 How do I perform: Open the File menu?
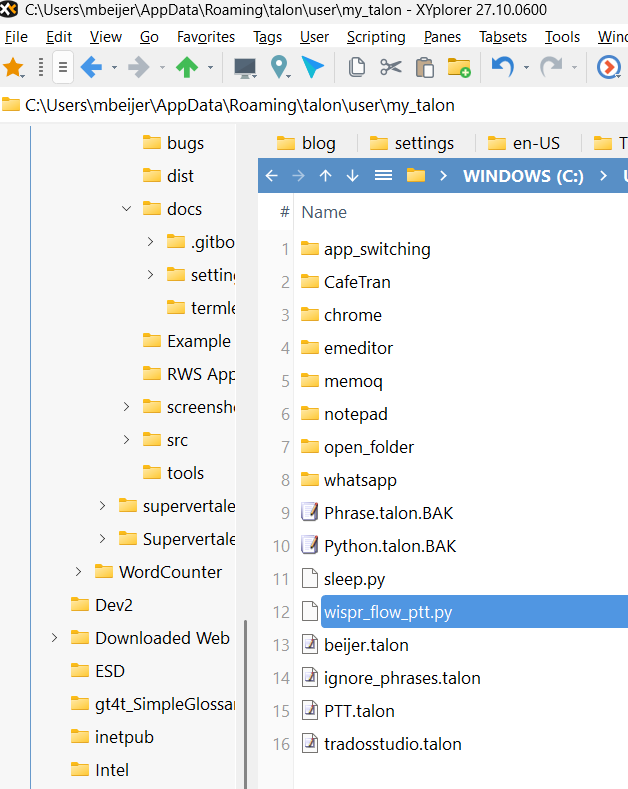[x=16, y=37]
